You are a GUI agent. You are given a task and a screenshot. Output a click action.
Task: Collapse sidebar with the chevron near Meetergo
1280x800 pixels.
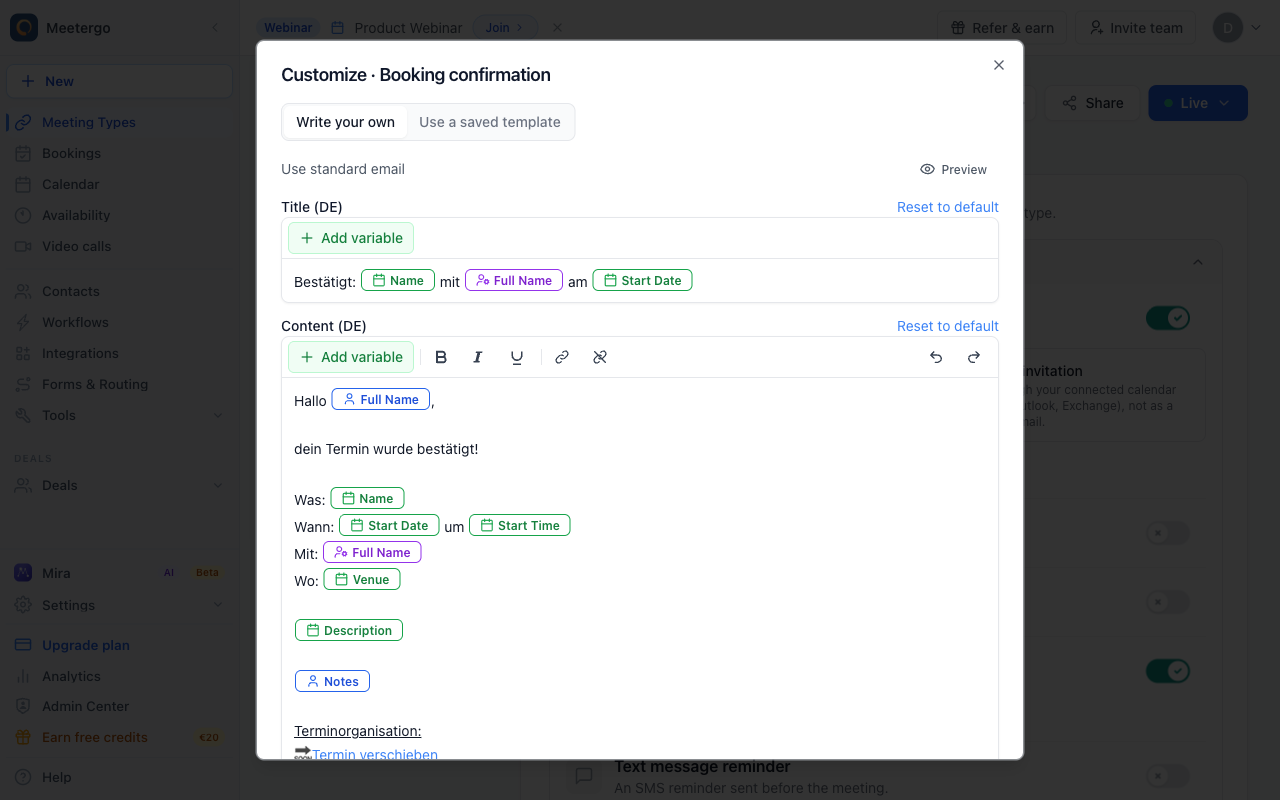[214, 28]
